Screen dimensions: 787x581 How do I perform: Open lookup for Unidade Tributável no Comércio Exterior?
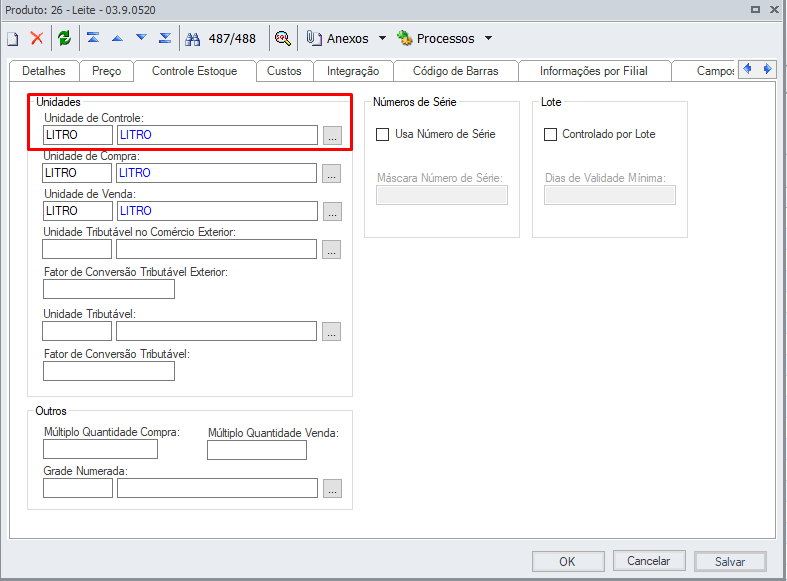tap(331, 249)
